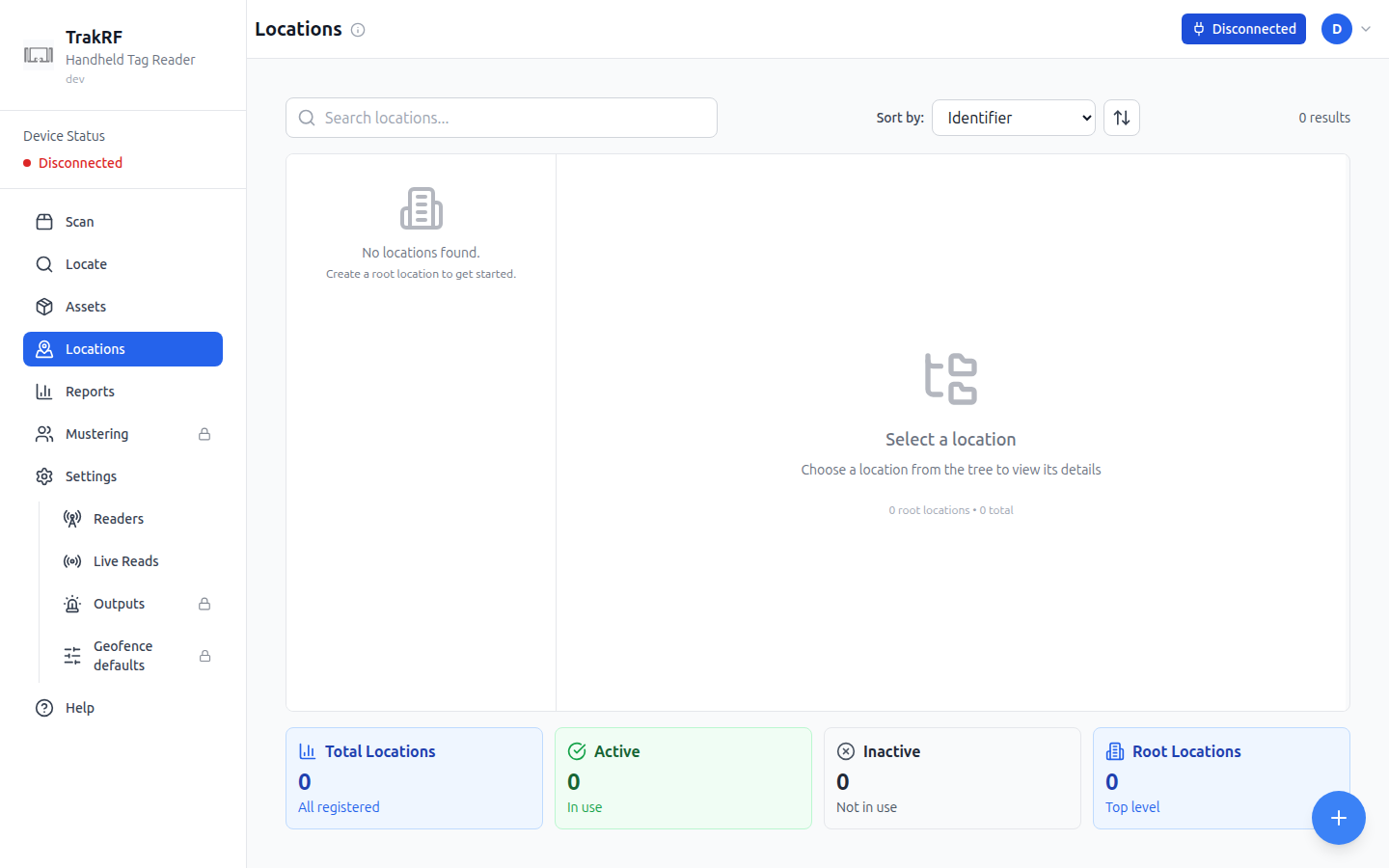Viewport: 1389px width, 868px height.
Task: Click the lock icon next to Mustering
Action: (x=204, y=434)
